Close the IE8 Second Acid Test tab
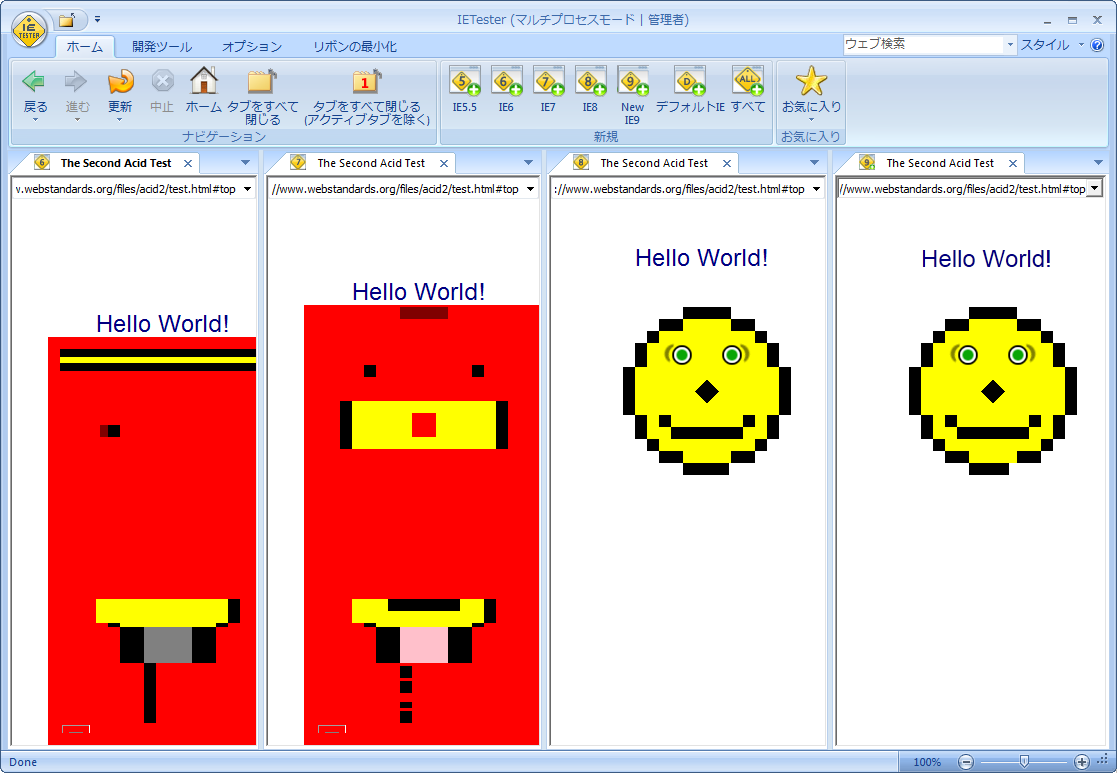This screenshot has height=773, width=1117. pyautogui.click(x=727, y=163)
